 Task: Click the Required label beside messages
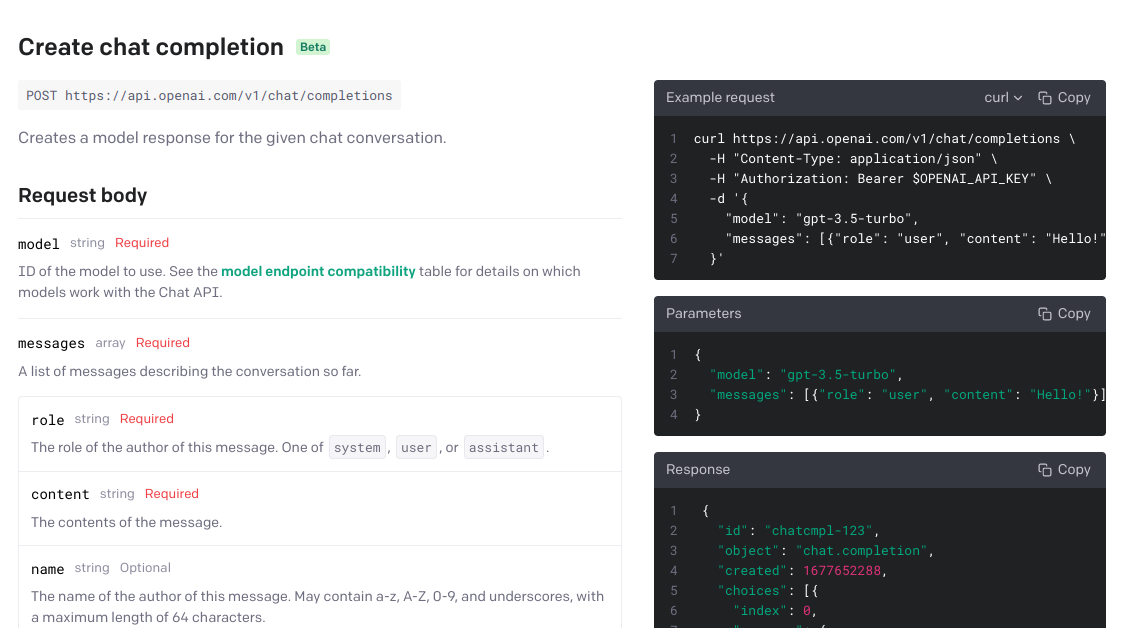click(163, 343)
